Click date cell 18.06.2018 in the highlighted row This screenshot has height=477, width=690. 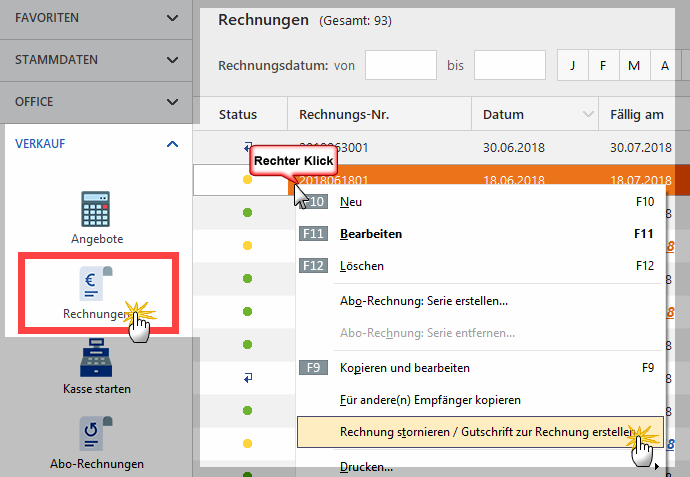514,180
